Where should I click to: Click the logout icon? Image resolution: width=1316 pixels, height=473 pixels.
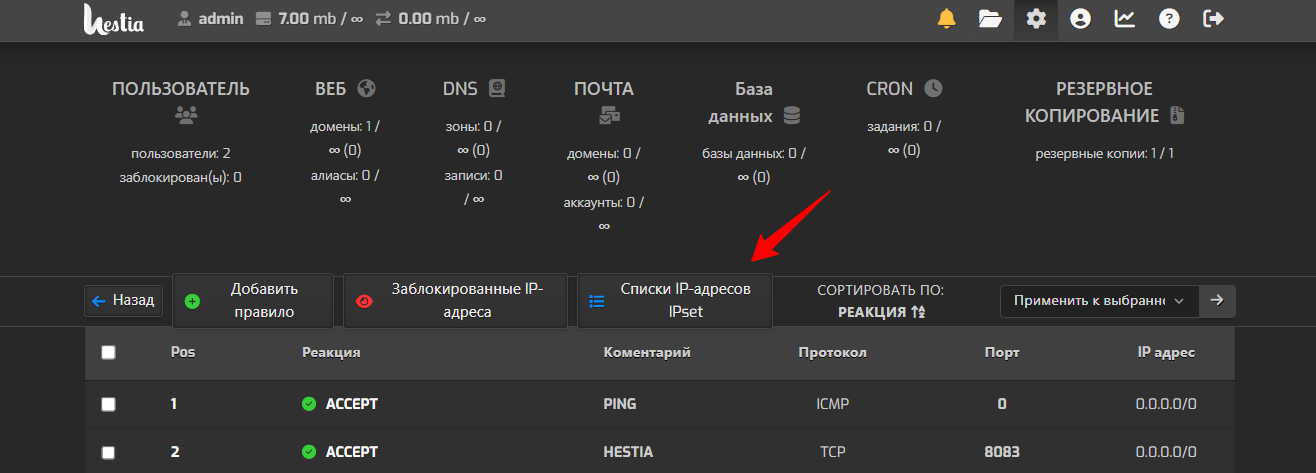[x=1214, y=19]
